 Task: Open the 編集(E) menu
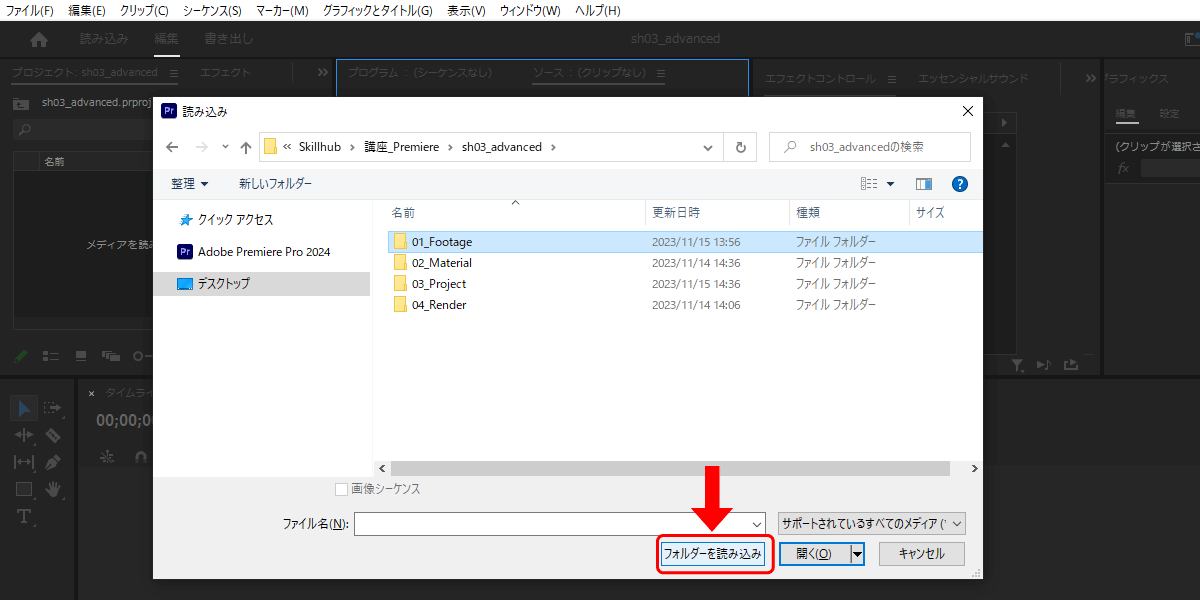[87, 10]
